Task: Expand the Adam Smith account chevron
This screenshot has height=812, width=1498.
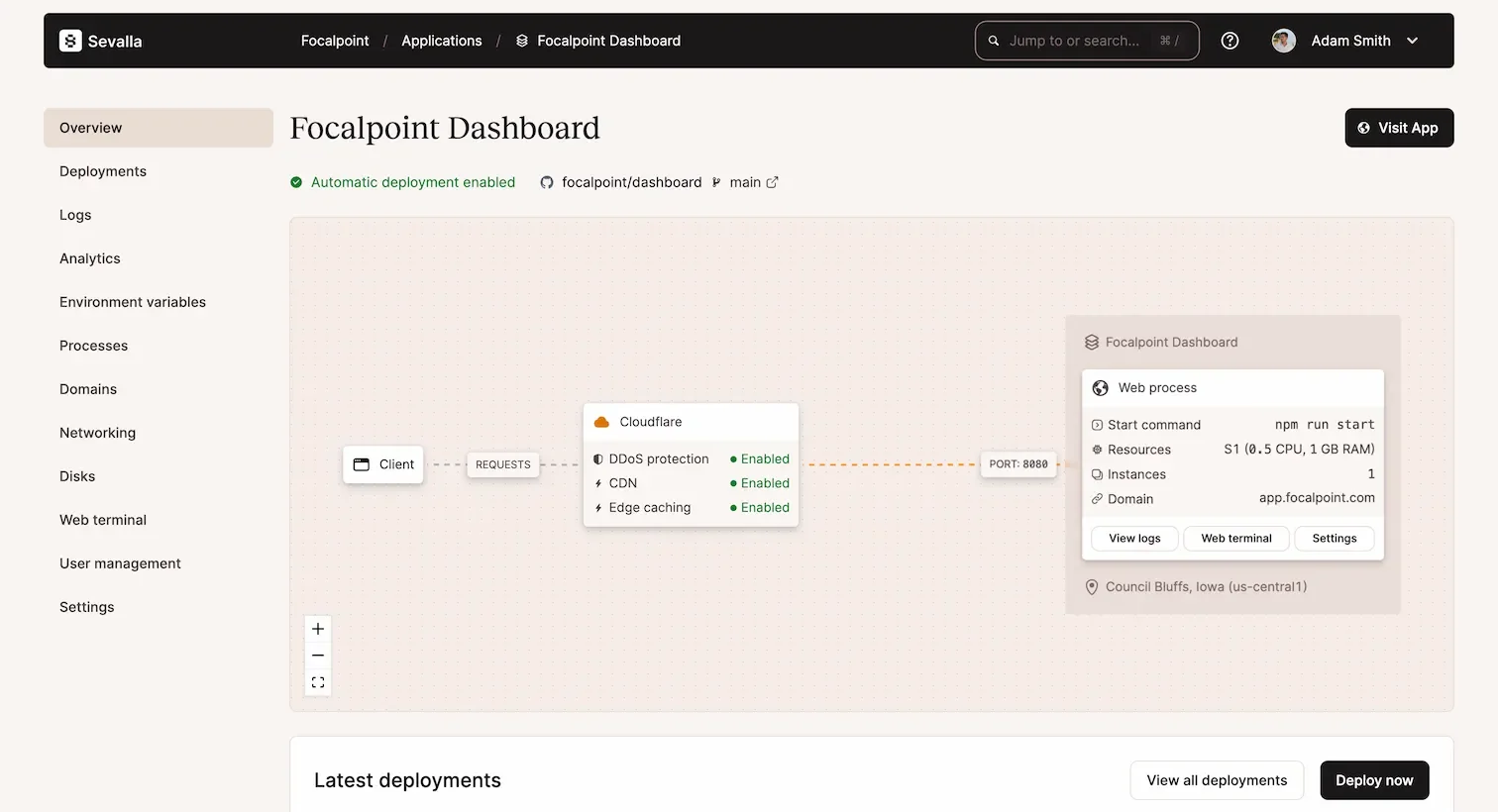Action: 1412,41
